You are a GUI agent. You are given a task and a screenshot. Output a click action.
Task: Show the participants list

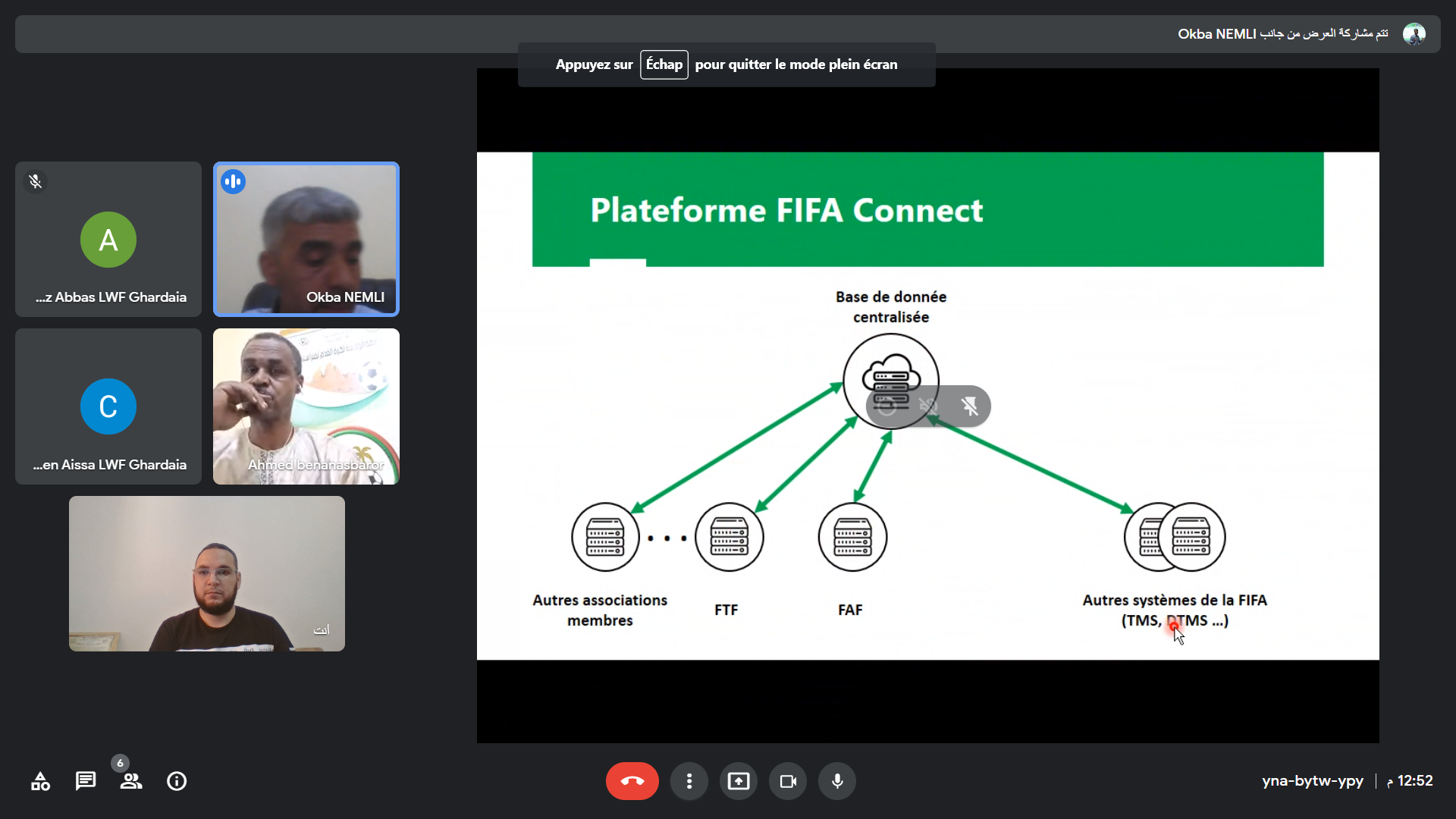[130, 781]
